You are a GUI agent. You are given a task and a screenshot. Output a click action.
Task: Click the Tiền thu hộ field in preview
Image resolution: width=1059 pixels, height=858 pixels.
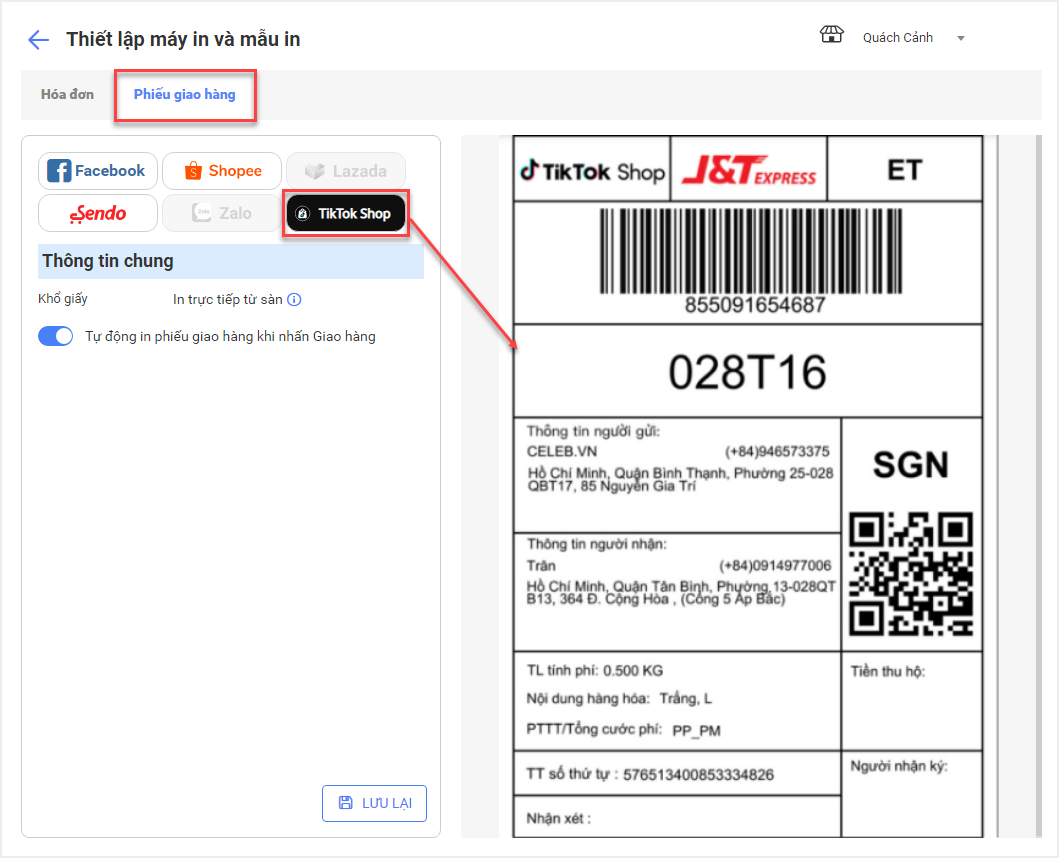point(887,672)
